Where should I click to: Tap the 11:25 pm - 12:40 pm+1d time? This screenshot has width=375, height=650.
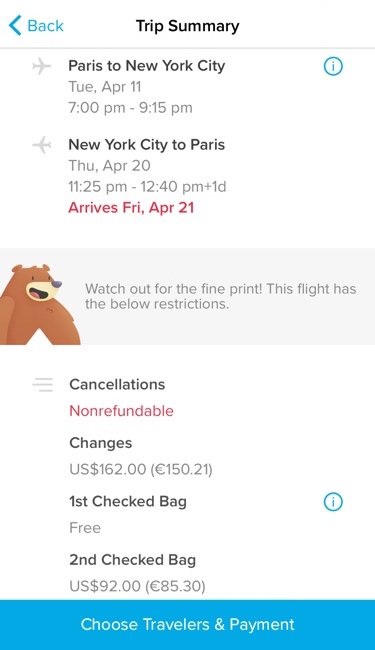coord(148,187)
